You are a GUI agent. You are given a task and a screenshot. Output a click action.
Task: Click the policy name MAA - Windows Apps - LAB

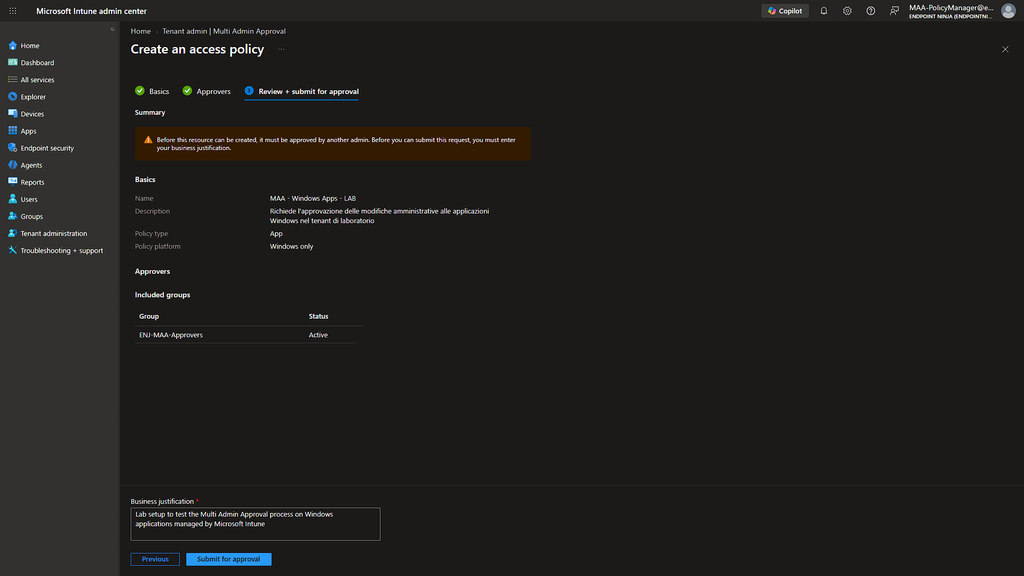(x=313, y=199)
